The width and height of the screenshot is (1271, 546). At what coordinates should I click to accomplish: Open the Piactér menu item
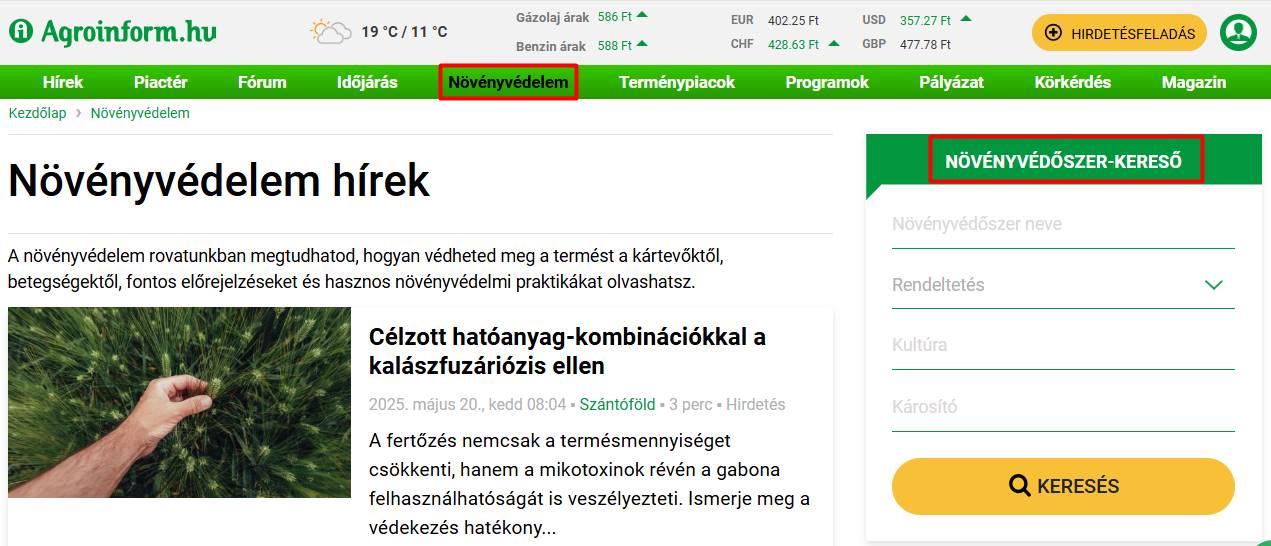tap(161, 82)
